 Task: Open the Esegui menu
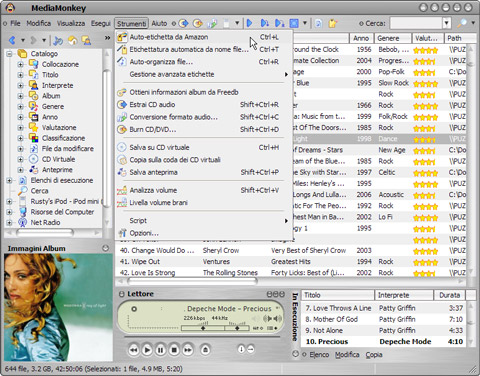[101, 23]
